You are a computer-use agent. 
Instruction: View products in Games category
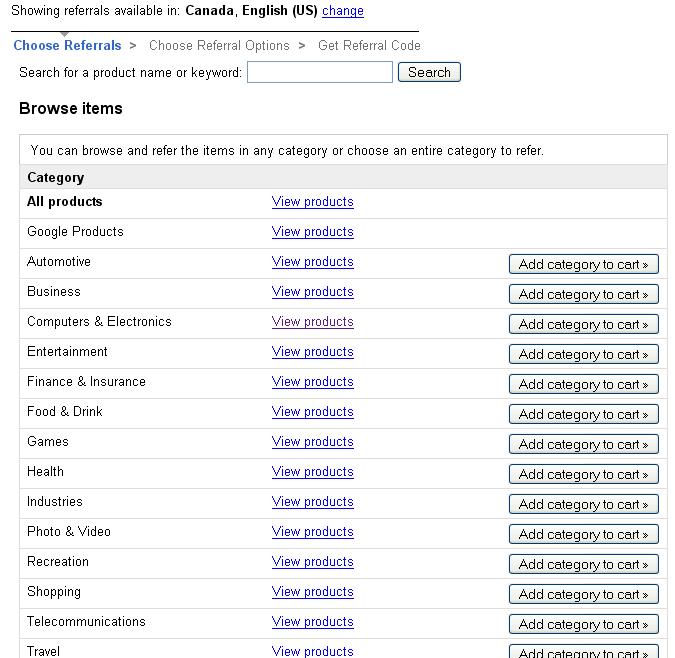coord(313,442)
